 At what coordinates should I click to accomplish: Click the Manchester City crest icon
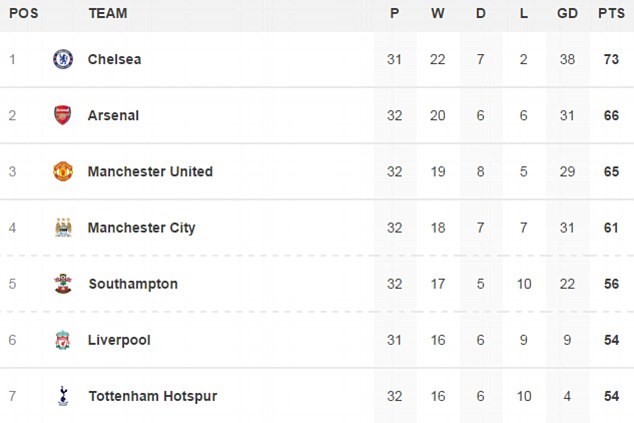pos(63,228)
